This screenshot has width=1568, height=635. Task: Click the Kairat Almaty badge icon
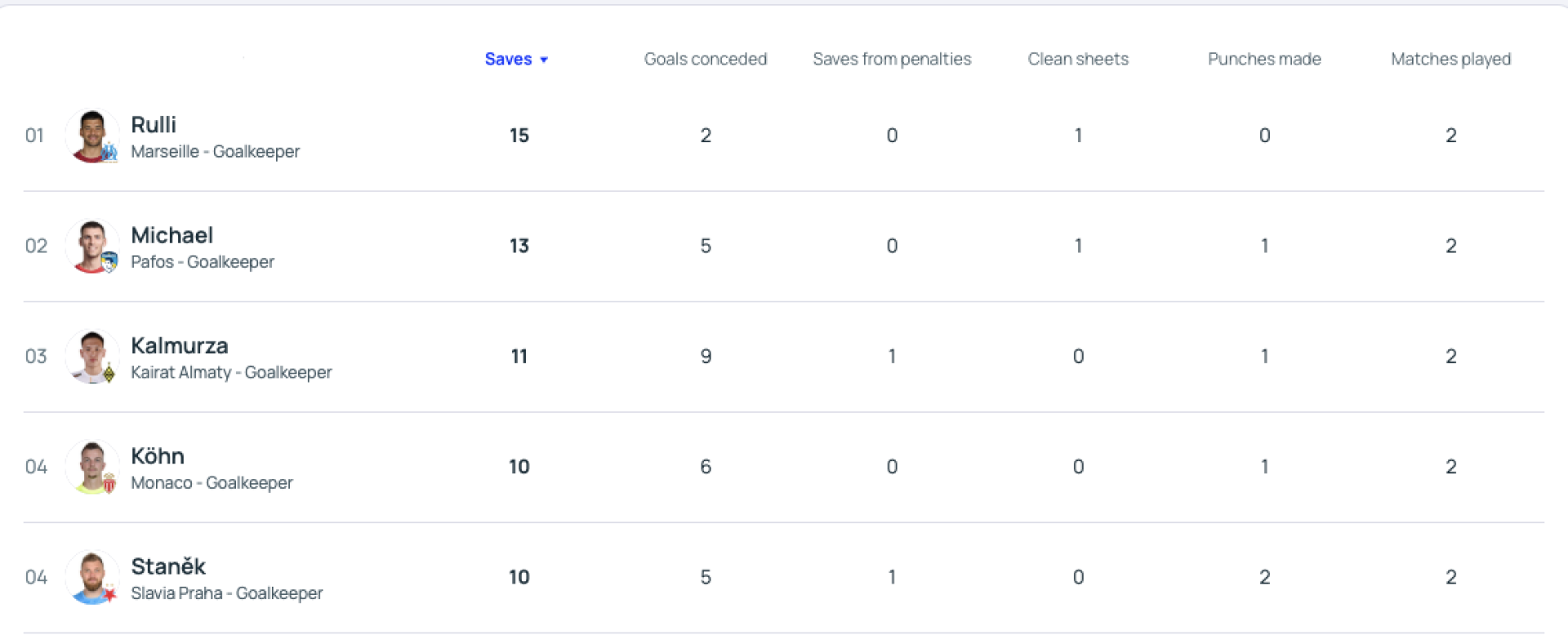109,373
